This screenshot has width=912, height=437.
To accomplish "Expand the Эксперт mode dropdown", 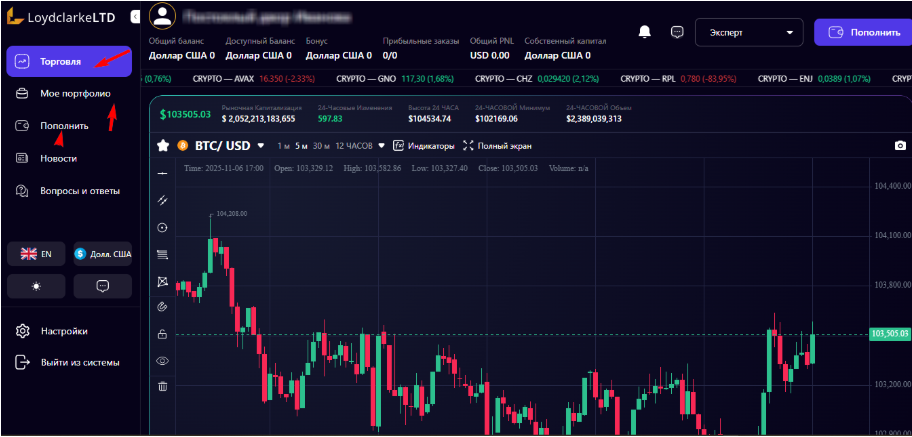I will point(749,33).
